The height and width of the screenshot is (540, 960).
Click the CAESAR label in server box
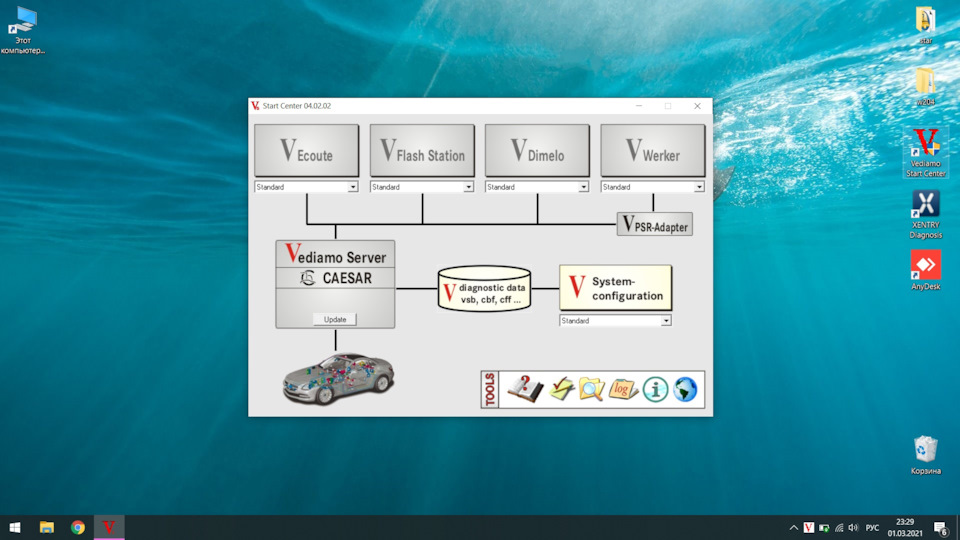coord(347,278)
